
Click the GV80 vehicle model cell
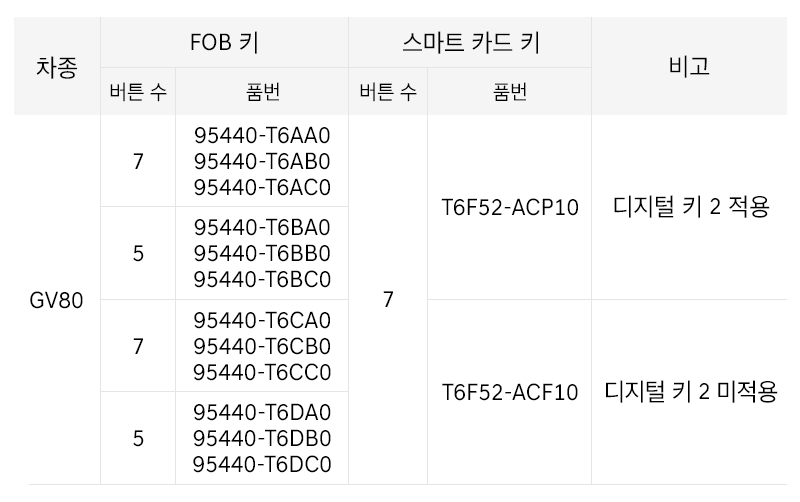[56, 300]
